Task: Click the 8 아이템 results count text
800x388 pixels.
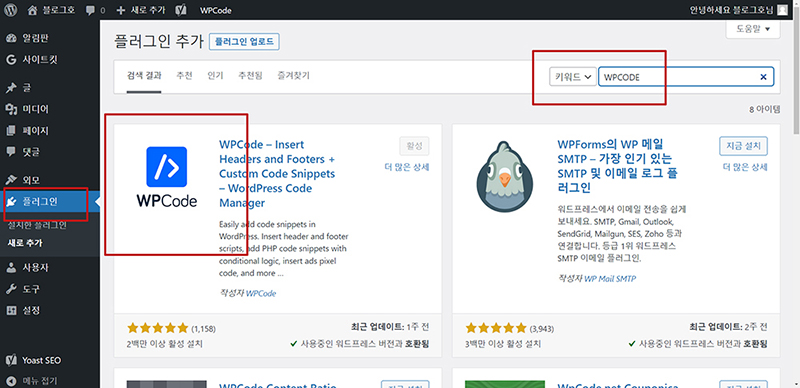Action: (x=765, y=109)
